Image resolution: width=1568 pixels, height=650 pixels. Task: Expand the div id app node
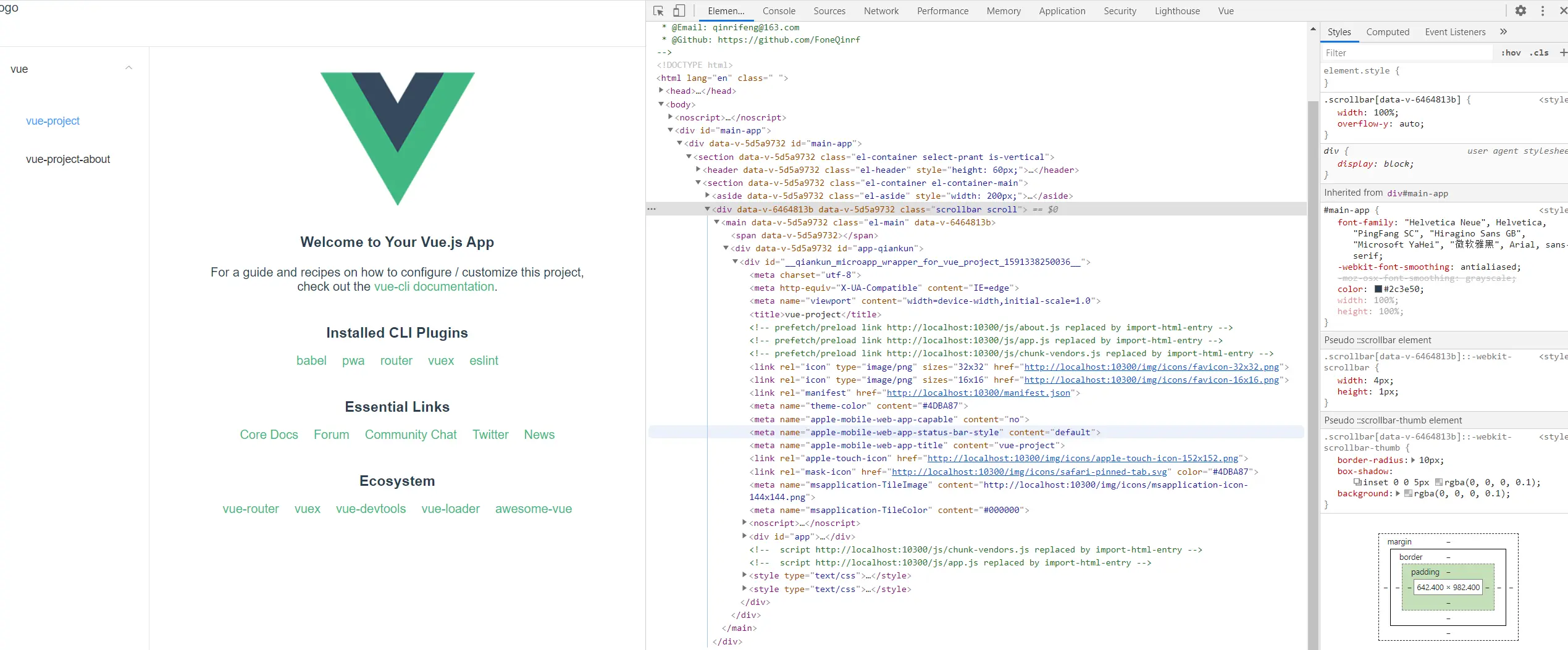745,536
